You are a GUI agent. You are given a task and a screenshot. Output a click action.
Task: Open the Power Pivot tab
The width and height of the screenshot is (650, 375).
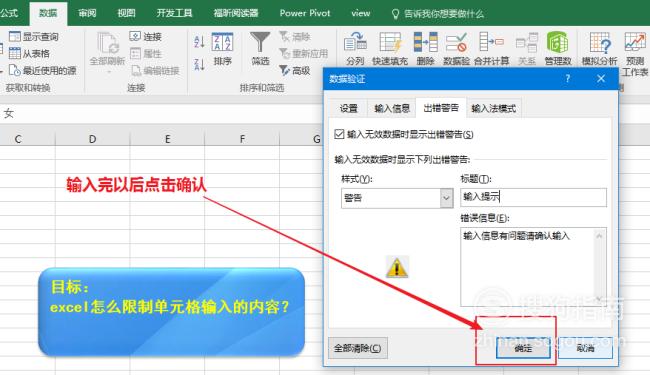(x=305, y=13)
